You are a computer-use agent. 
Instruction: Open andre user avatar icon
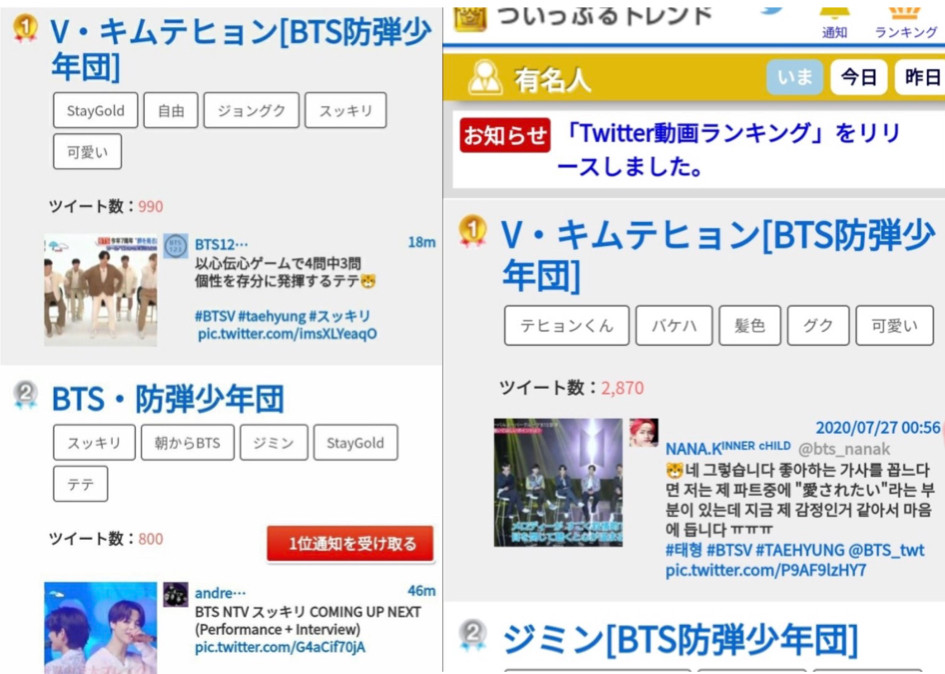(176, 594)
